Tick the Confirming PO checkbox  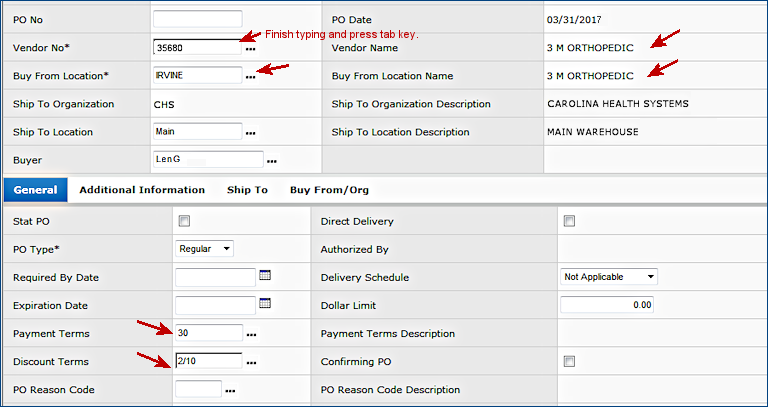click(569, 361)
